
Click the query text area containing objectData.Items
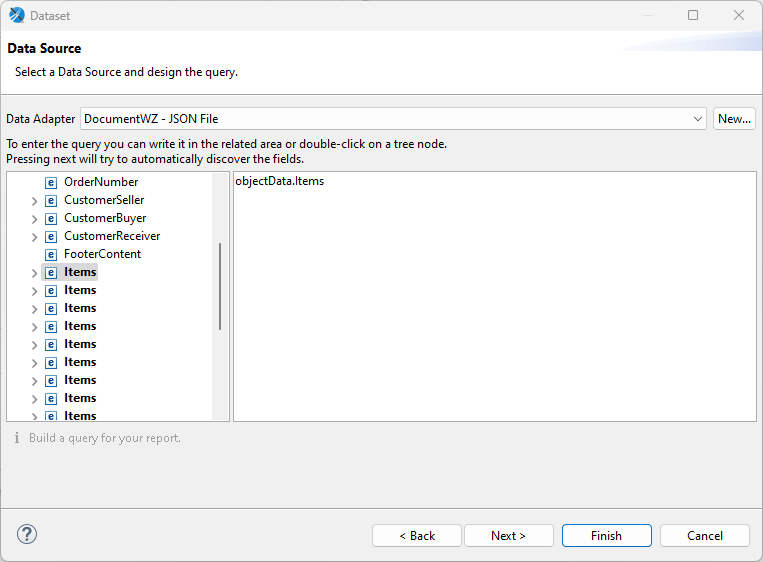pos(494,300)
